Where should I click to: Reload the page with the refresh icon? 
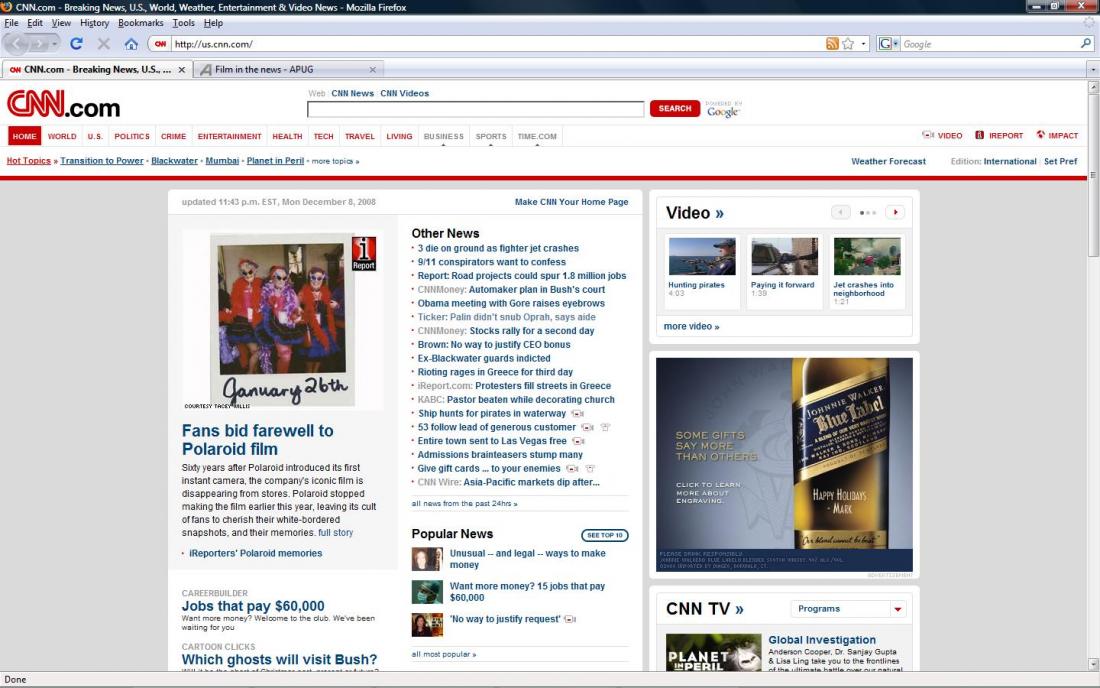tap(76, 43)
